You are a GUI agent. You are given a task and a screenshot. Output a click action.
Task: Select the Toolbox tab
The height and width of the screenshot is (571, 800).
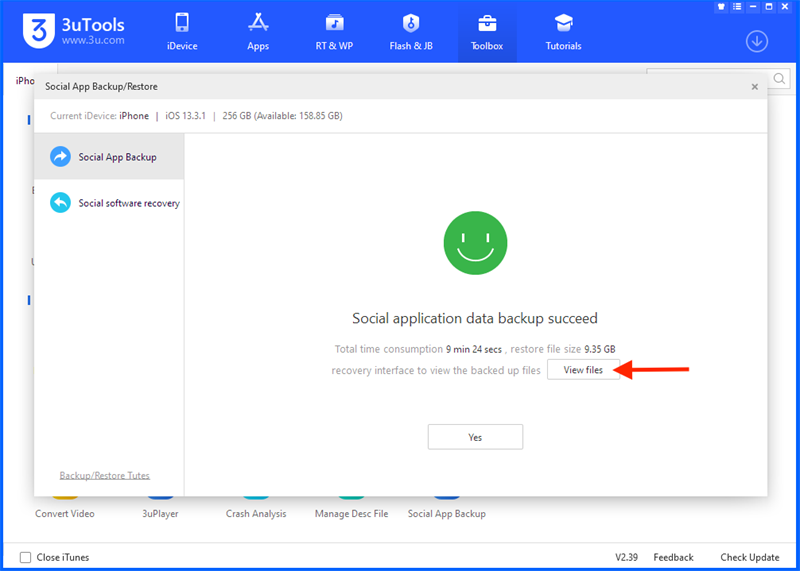[487, 32]
